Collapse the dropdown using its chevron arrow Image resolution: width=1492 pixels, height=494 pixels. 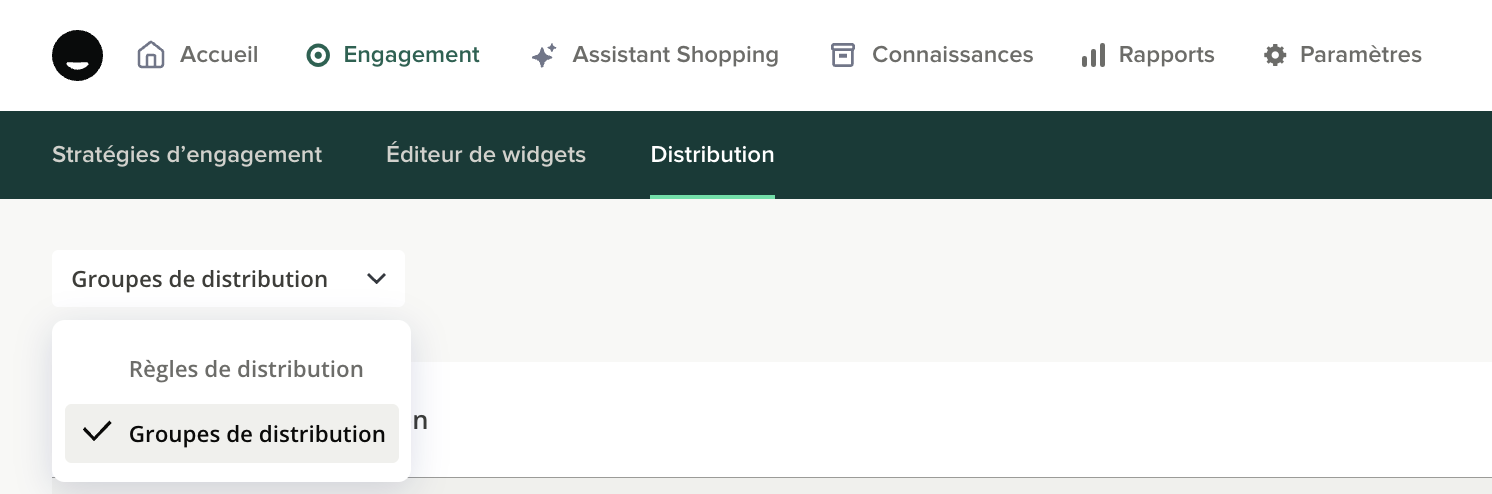[x=376, y=279]
